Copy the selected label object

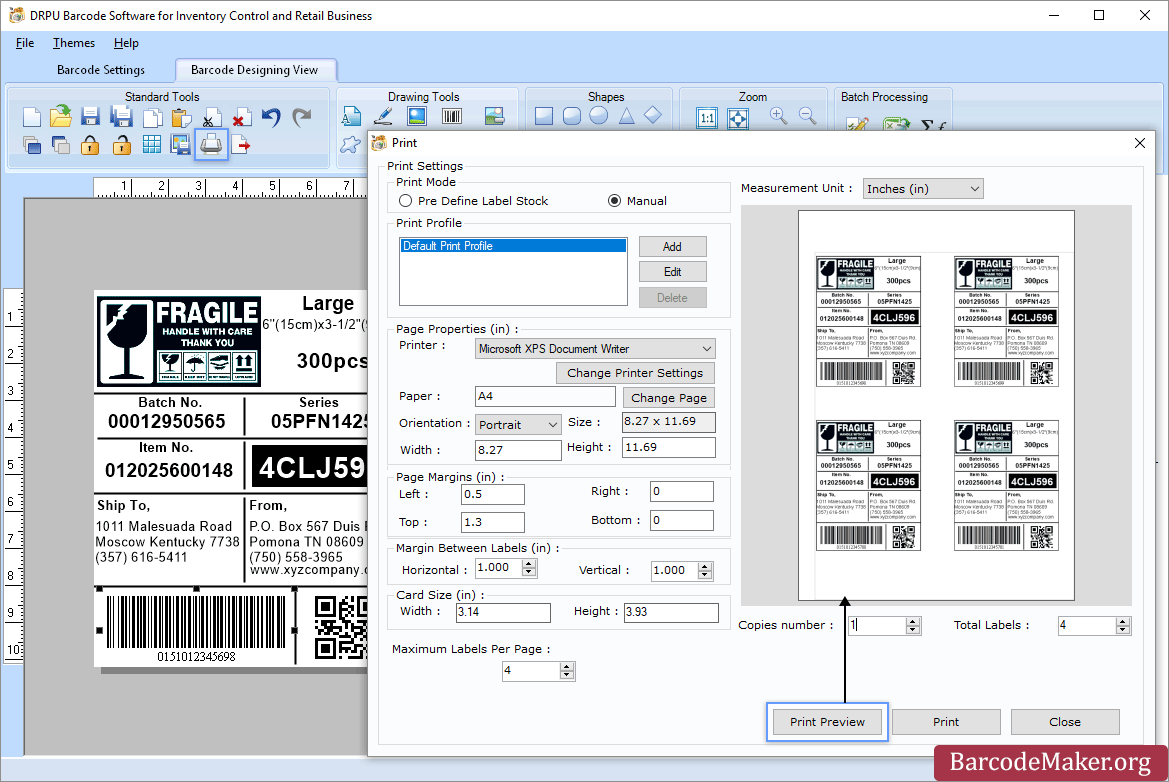point(152,118)
